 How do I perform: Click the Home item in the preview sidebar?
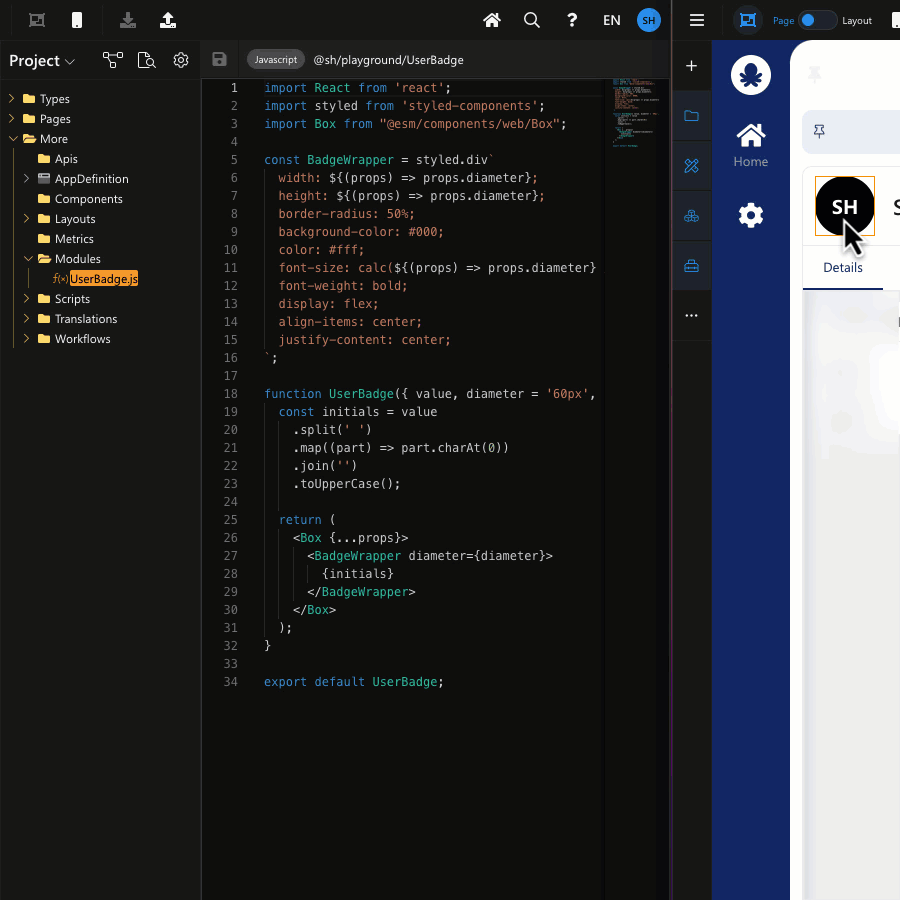click(x=750, y=145)
